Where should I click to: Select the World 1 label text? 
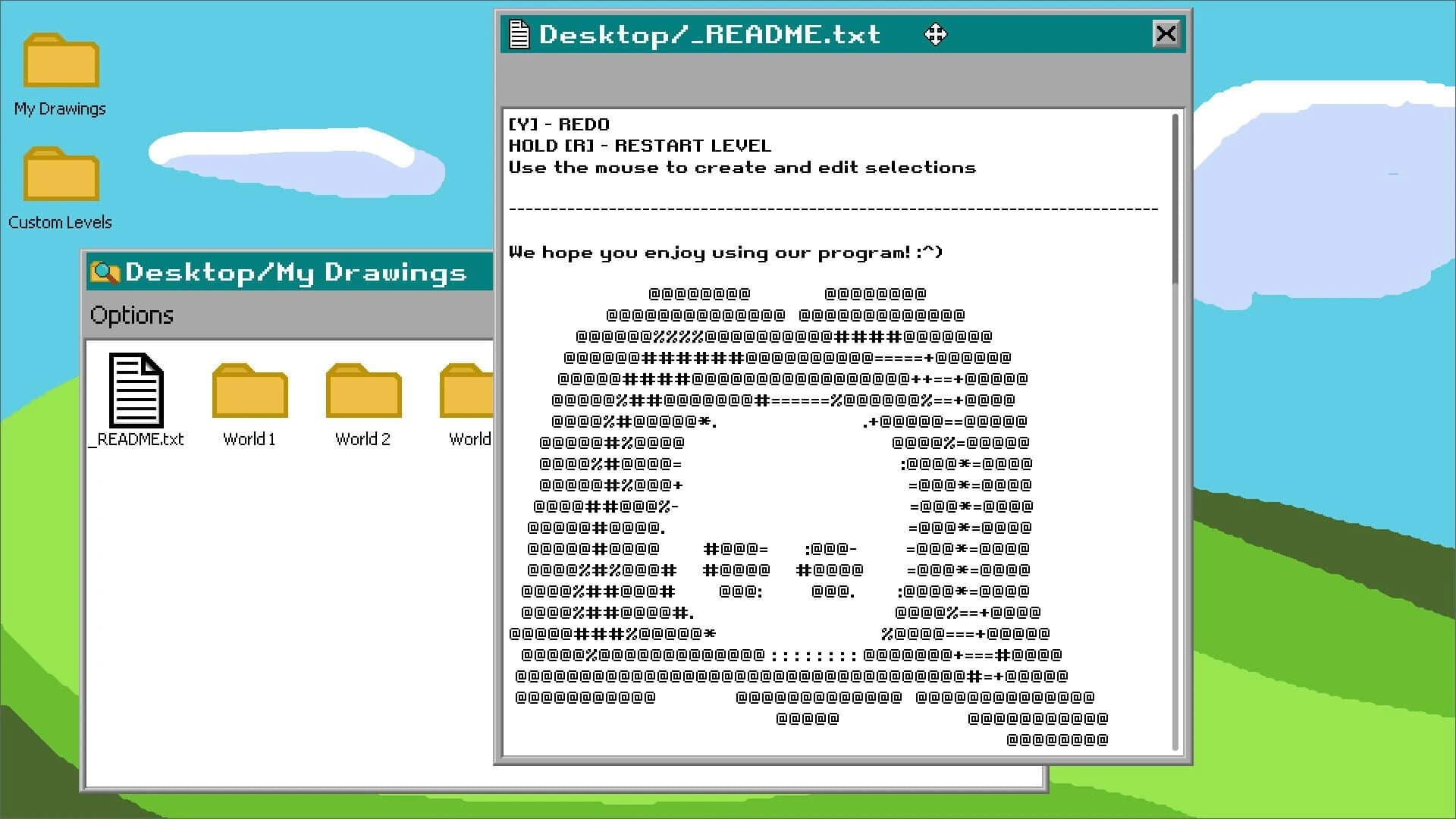(x=249, y=438)
